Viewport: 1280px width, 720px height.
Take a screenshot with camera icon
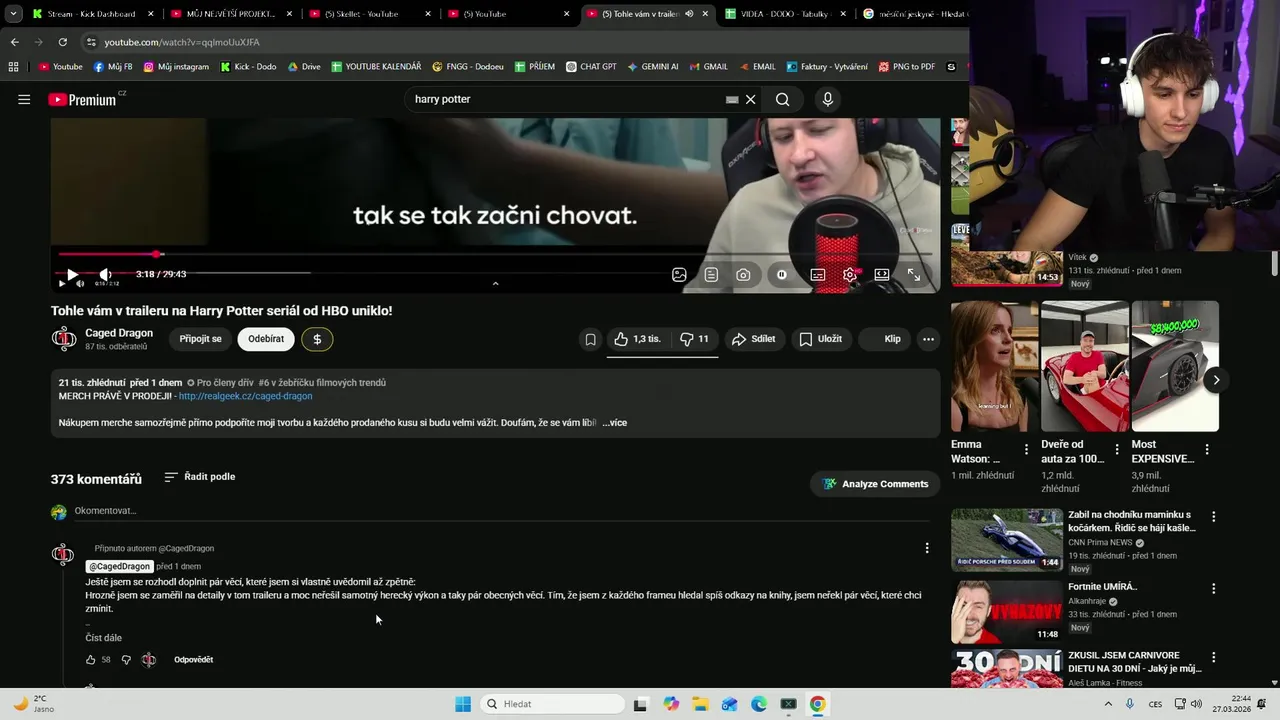click(x=743, y=274)
